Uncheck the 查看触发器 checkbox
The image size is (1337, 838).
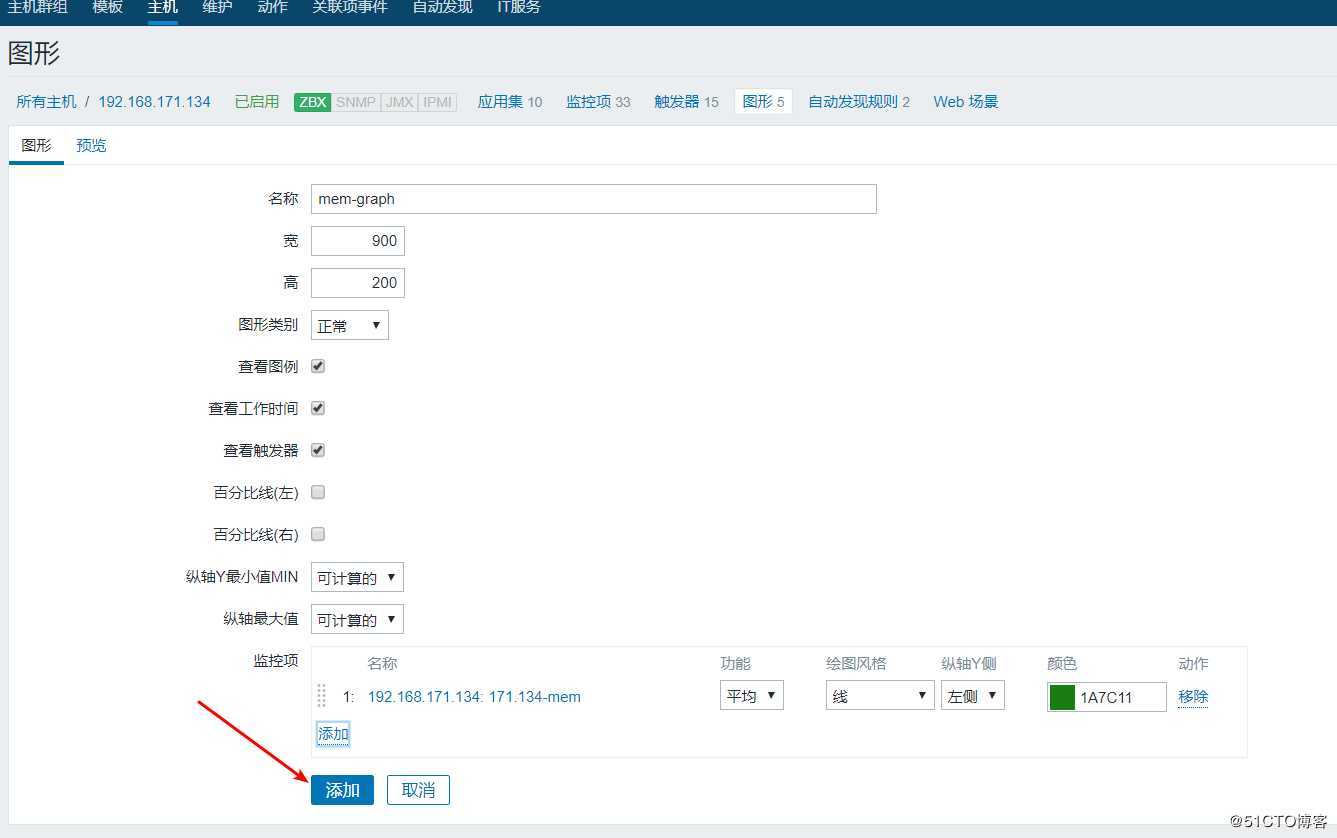coord(317,450)
